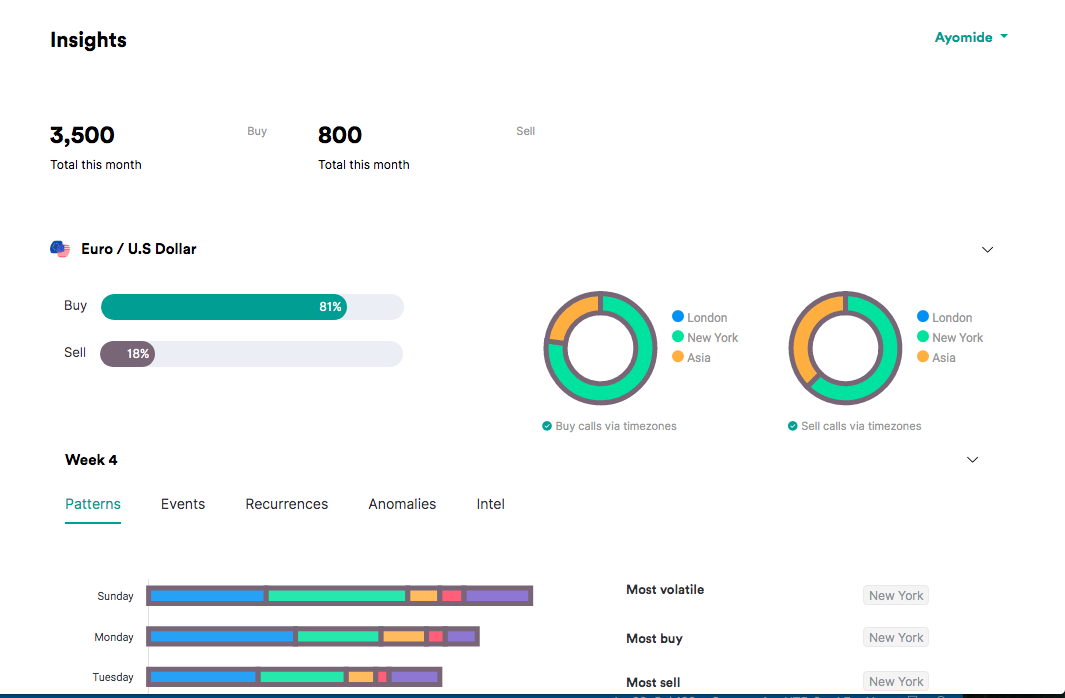
Task: Click the Monday stacked bar
Action: tap(313, 636)
